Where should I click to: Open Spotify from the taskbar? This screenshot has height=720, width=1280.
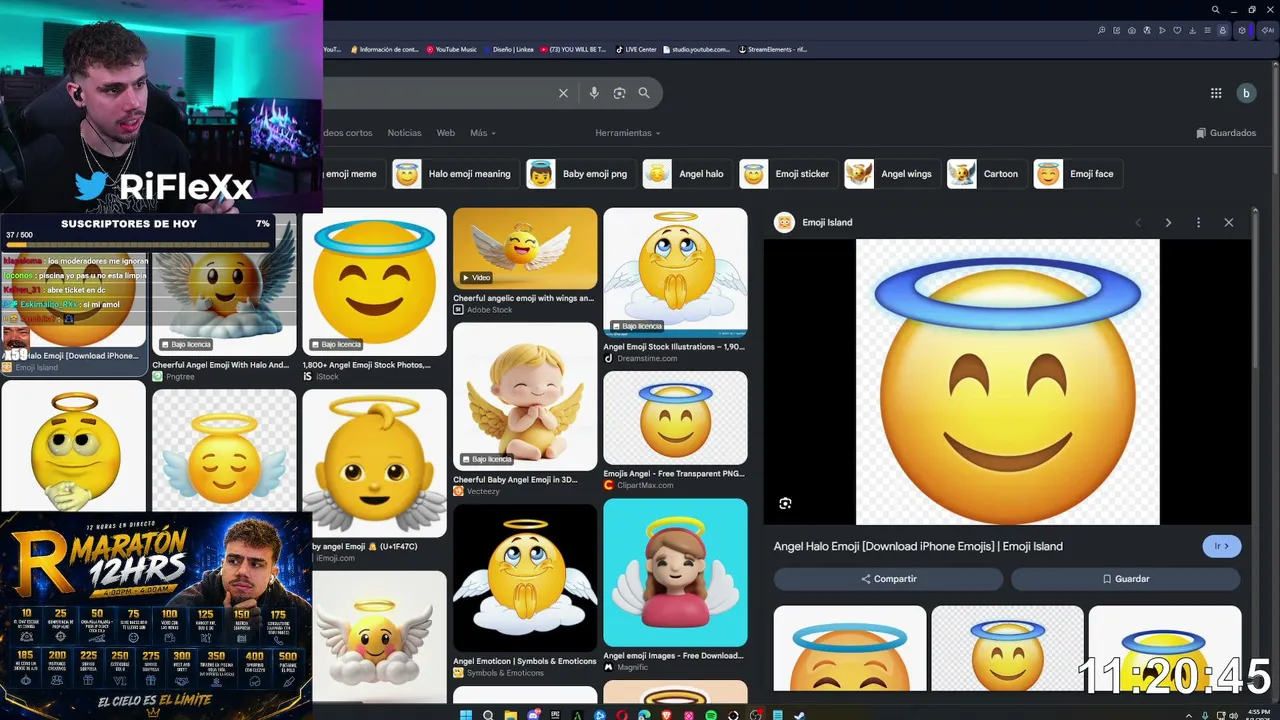(x=711, y=715)
